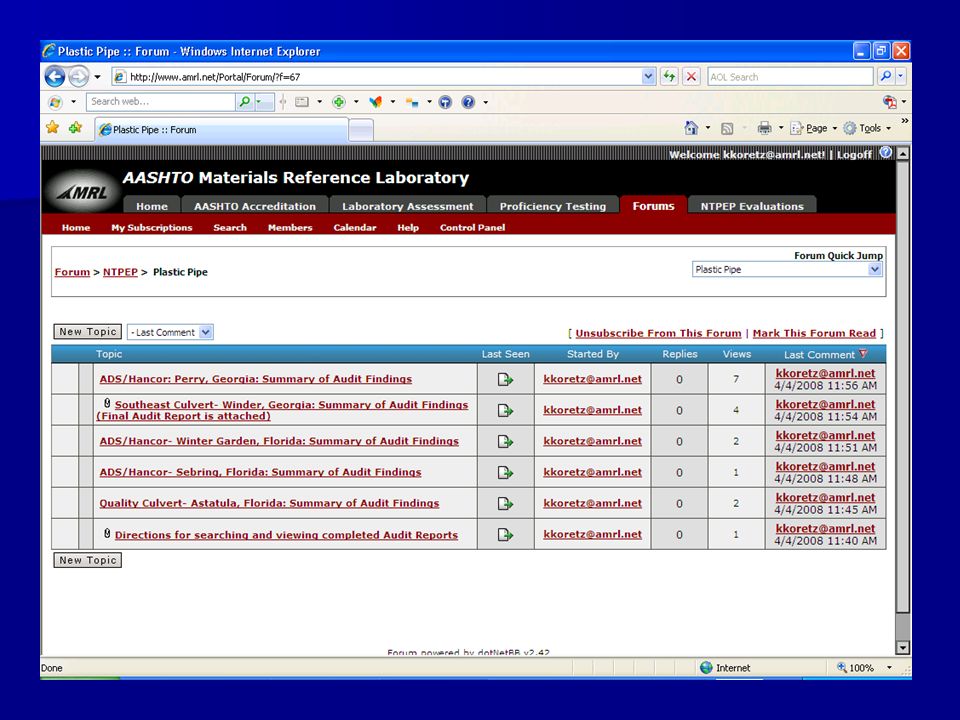This screenshot has width=960, height=720.
Task: Click the AMRL logo in the header
Action: click(x=83, y=191)
